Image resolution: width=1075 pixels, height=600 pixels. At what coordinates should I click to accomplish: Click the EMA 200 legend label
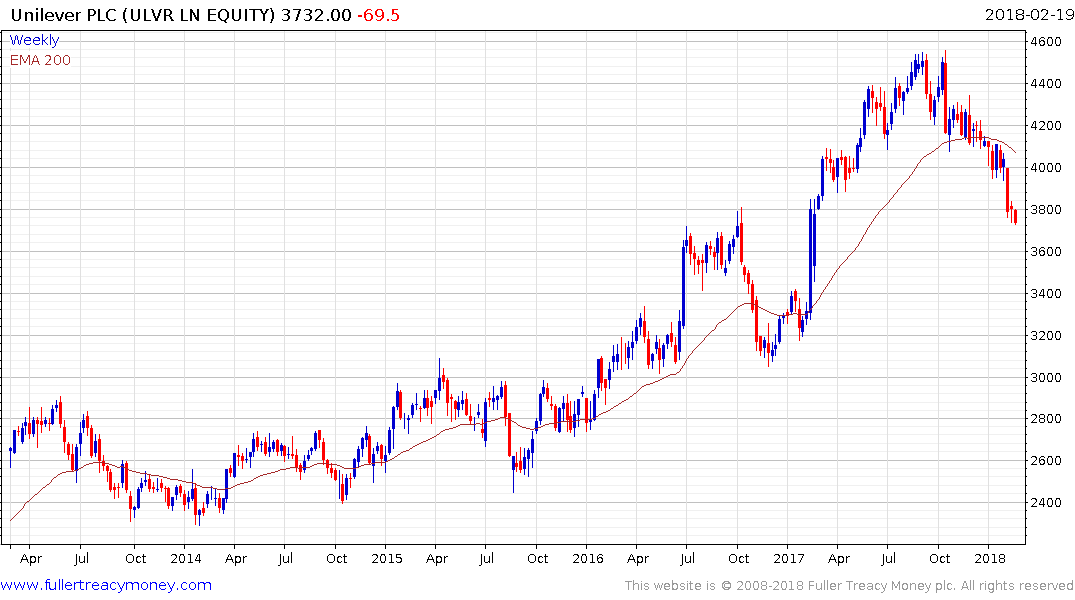[40, 60]
